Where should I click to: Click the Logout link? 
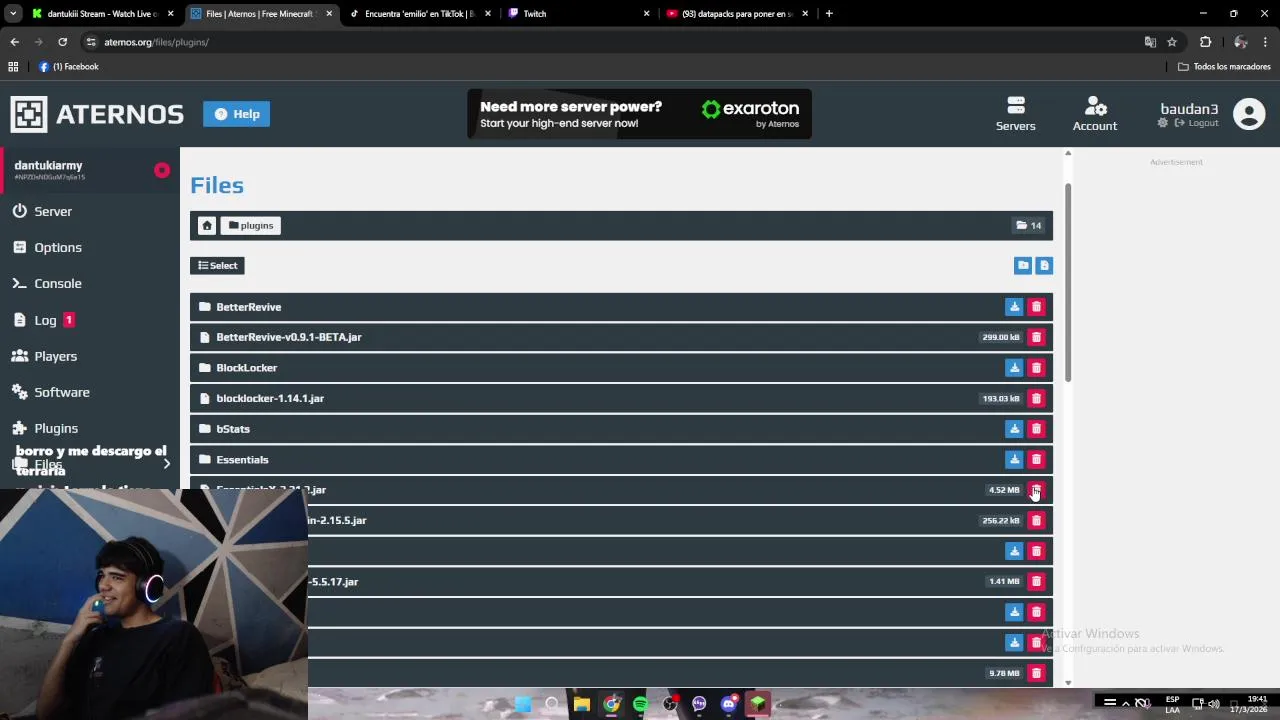(1196, 123)
